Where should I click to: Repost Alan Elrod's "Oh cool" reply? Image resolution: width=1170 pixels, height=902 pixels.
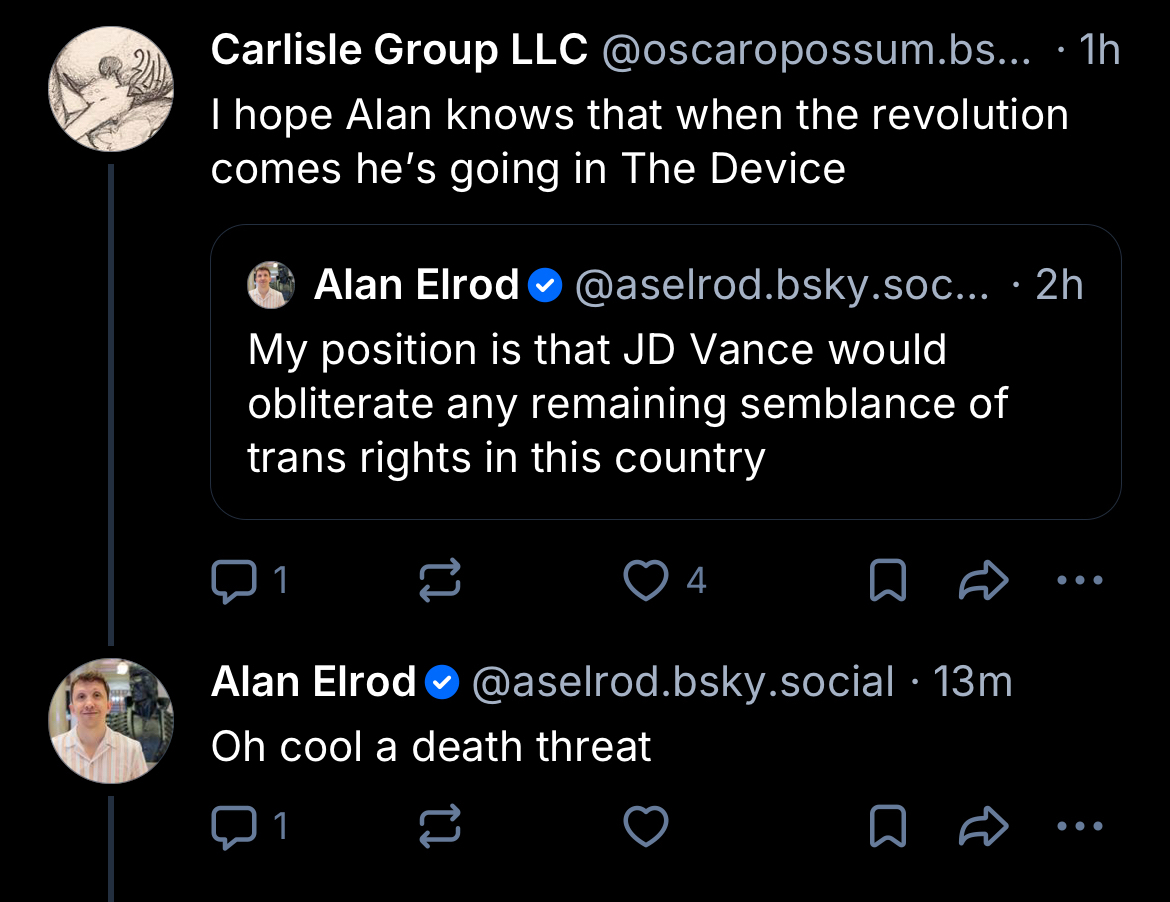(439, 827)
